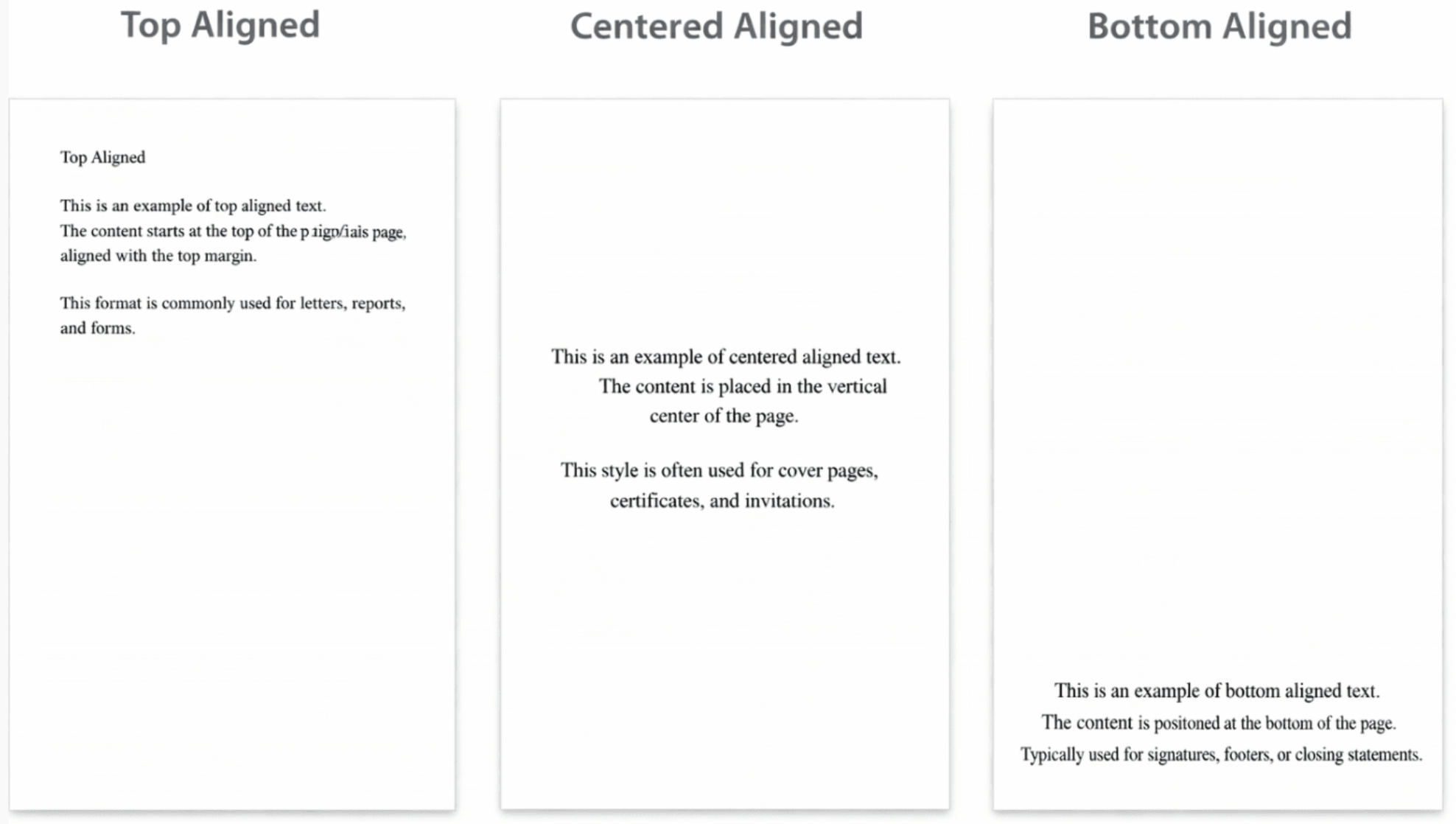The width and height of the screenshot is (1456, 824).
Task: Click the large "Top Aligned" heading
Action: point(220,25)
